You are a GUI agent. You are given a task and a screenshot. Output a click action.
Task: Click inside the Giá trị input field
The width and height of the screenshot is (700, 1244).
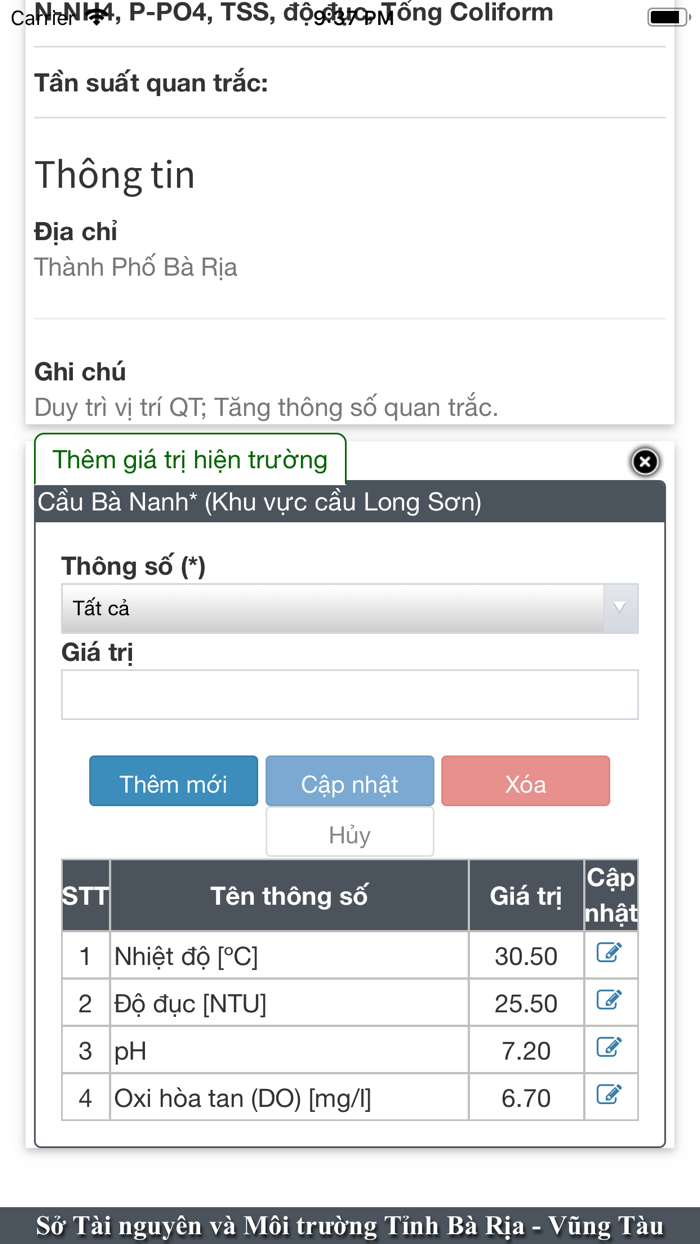pyautogui.click(x=350, y=693)
